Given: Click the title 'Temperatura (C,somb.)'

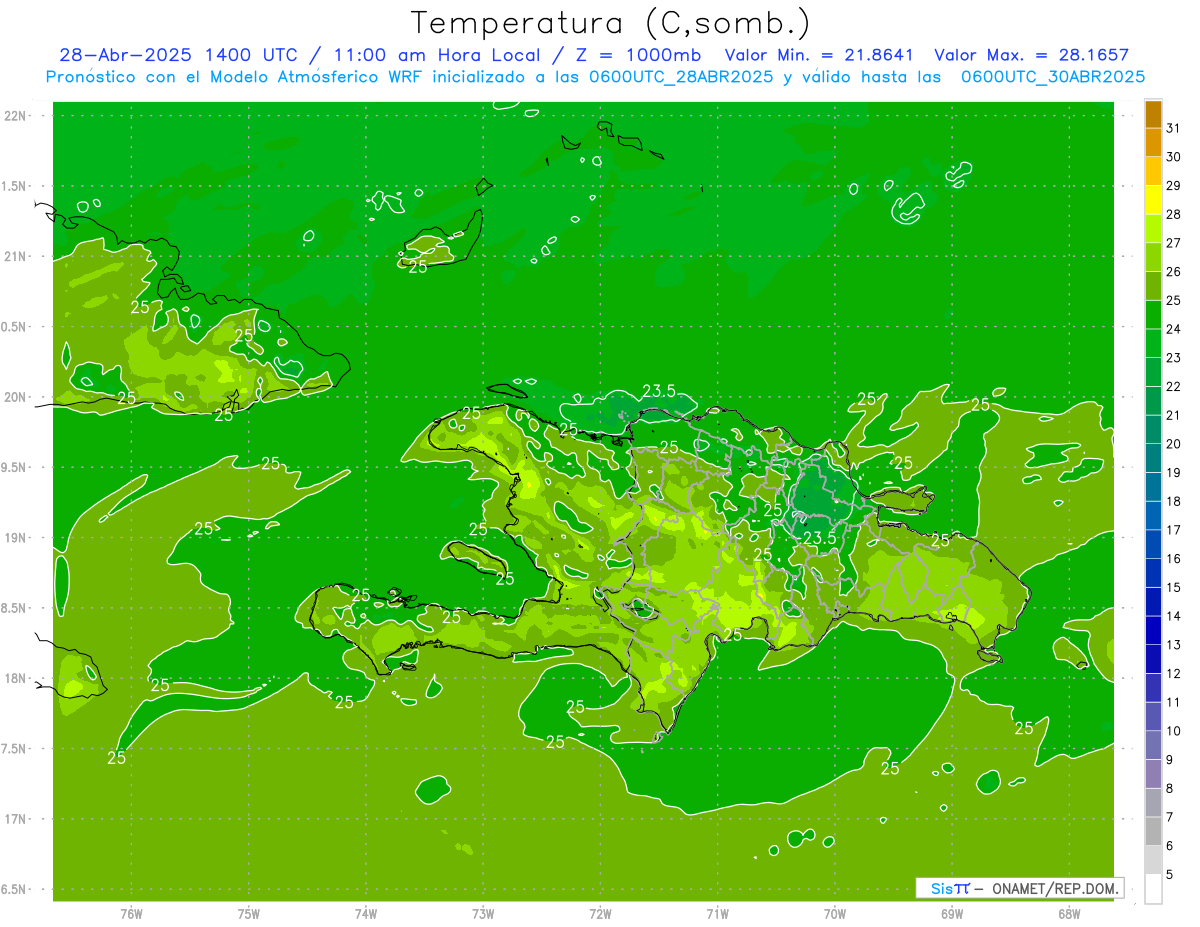Looking at the screenshot, I should pyautogui.click(x=610, y=23).
